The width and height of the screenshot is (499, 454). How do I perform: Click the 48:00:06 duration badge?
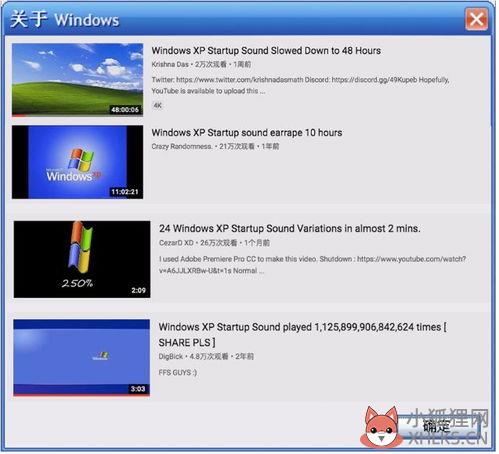click(x=125, y=110)
